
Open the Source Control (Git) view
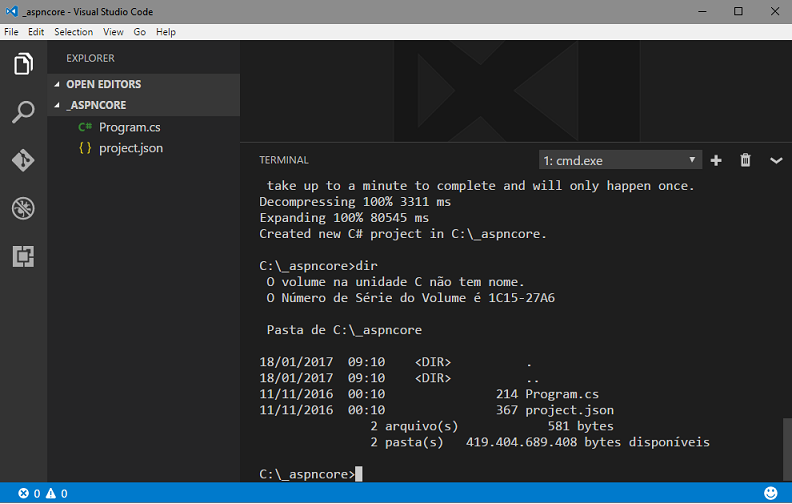click(23, 160)
